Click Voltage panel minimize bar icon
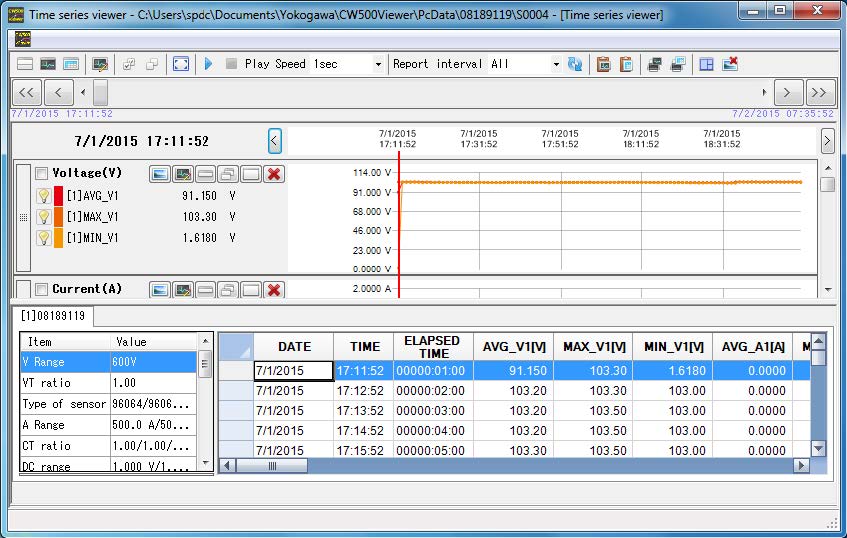 pos(205,174)
